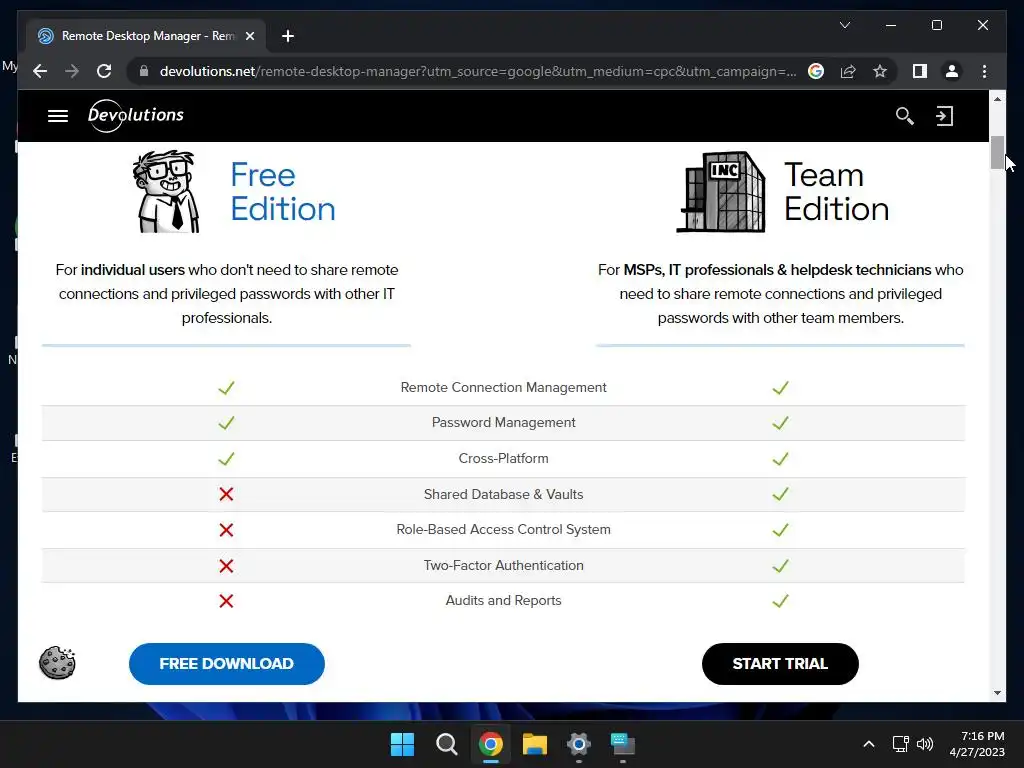Click the browser forward arrow
Viewport: 1024px width, 768px height.
pyautogui.click(x=72, y=71)
